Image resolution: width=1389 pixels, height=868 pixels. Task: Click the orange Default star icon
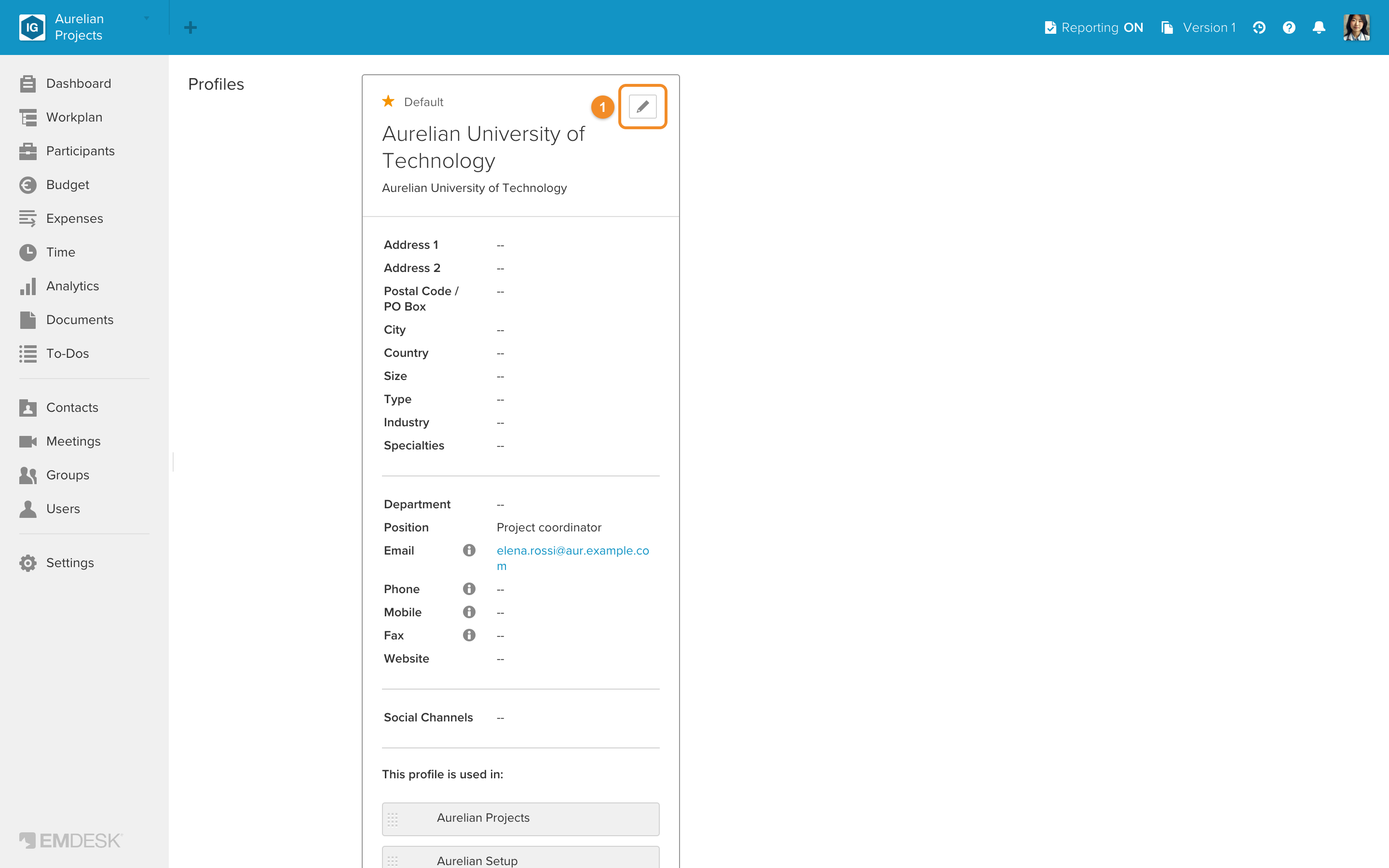coord(389,101)
